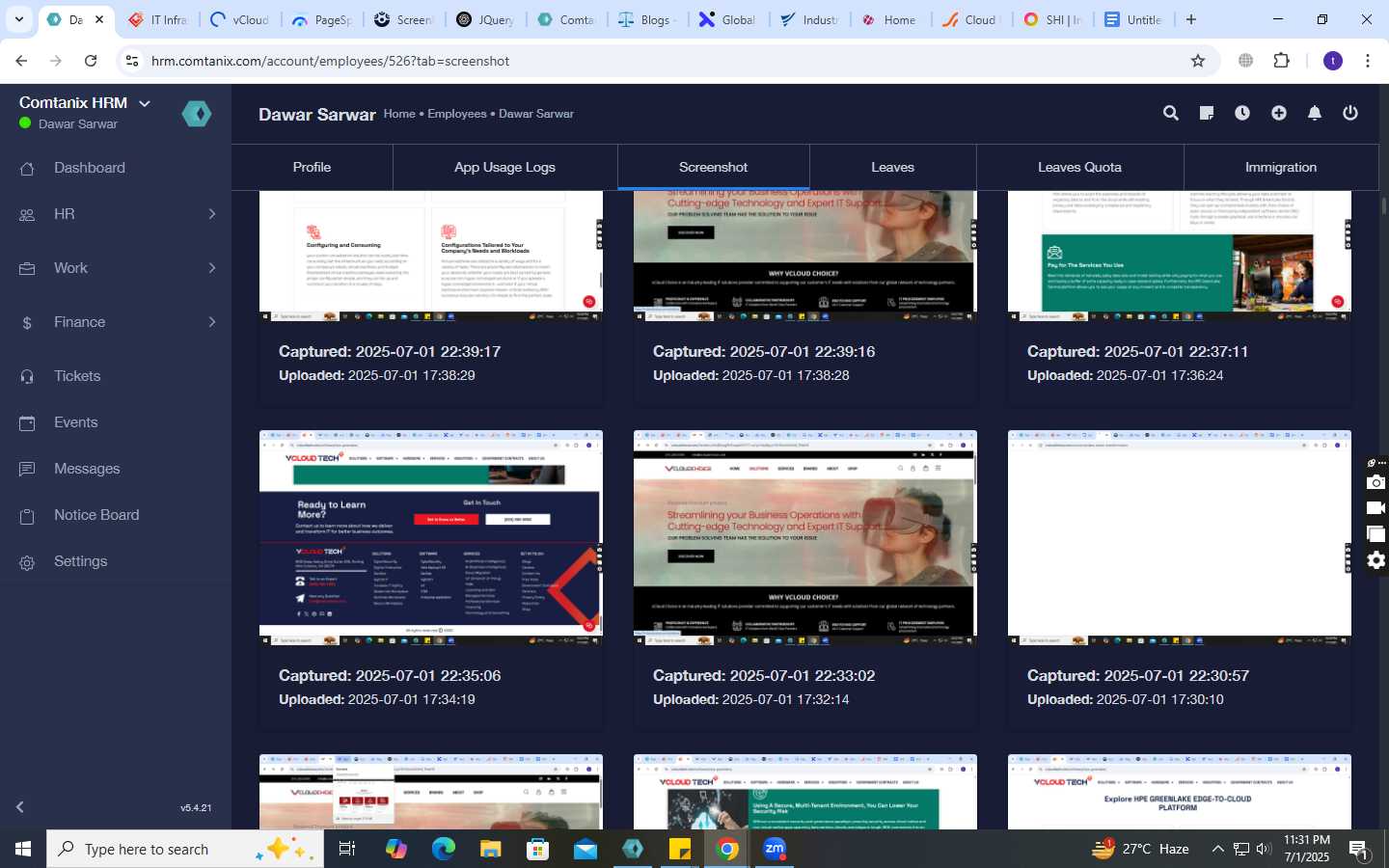Click the gallery stack icon on right edge

tap(1376, 534)
